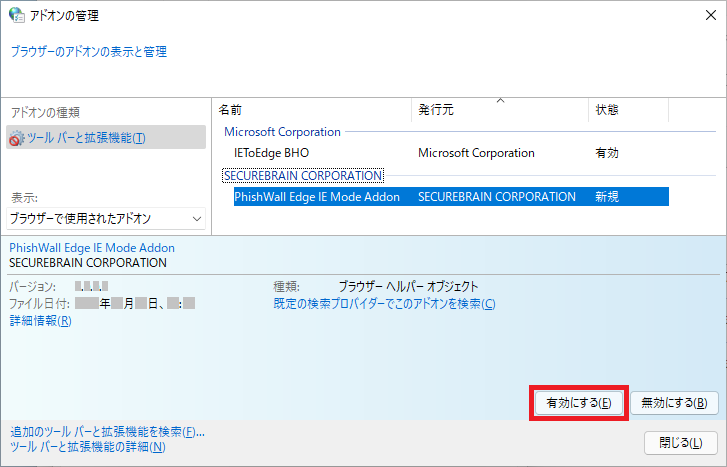Click the 有効にする(E) button

(x=579, y=403)
